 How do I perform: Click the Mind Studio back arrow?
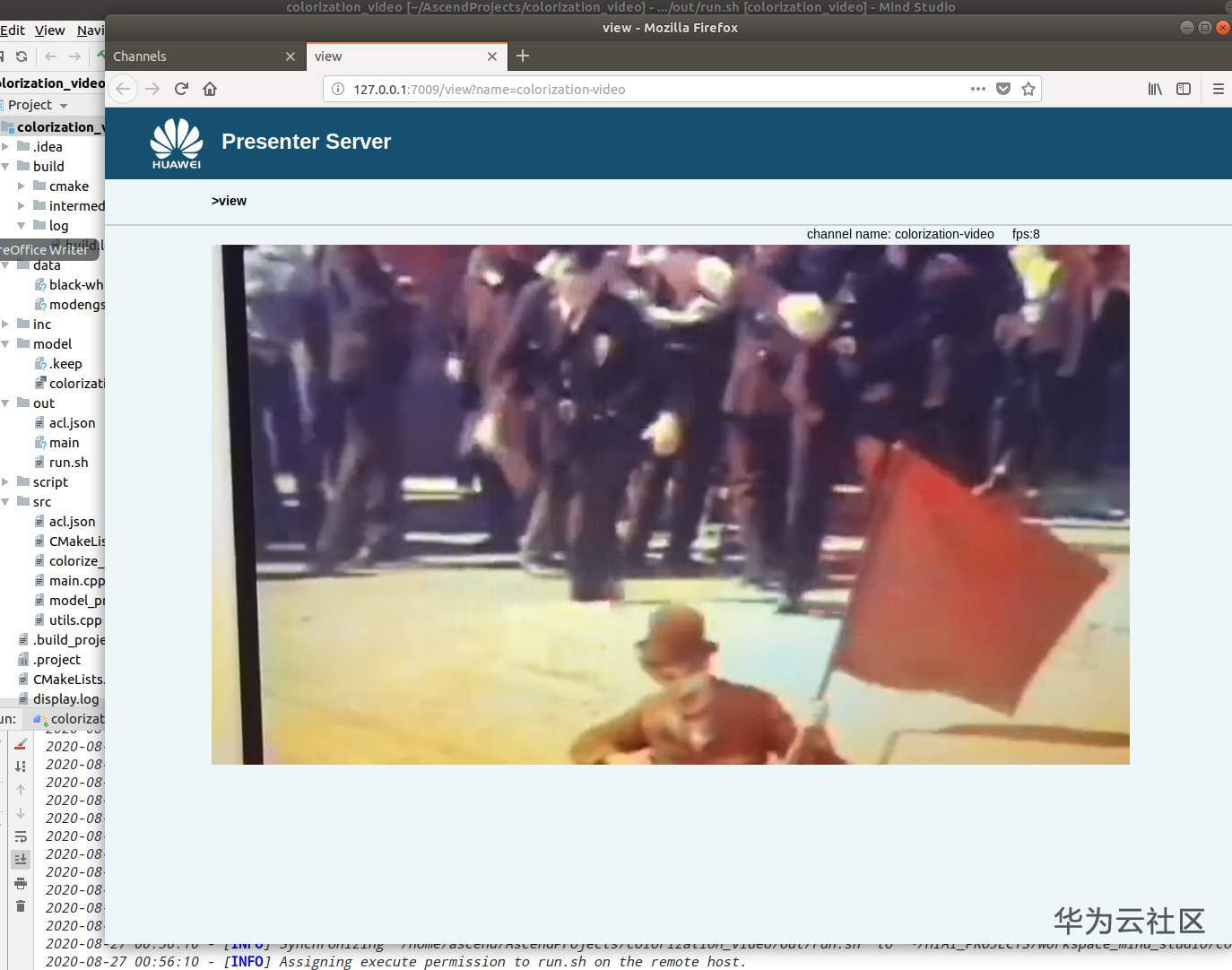(50, 56)
